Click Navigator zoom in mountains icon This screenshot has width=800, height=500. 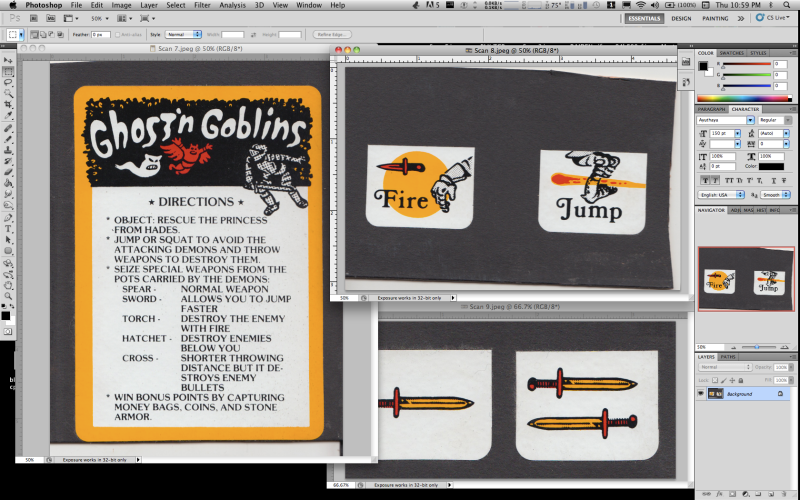[784, 347]
